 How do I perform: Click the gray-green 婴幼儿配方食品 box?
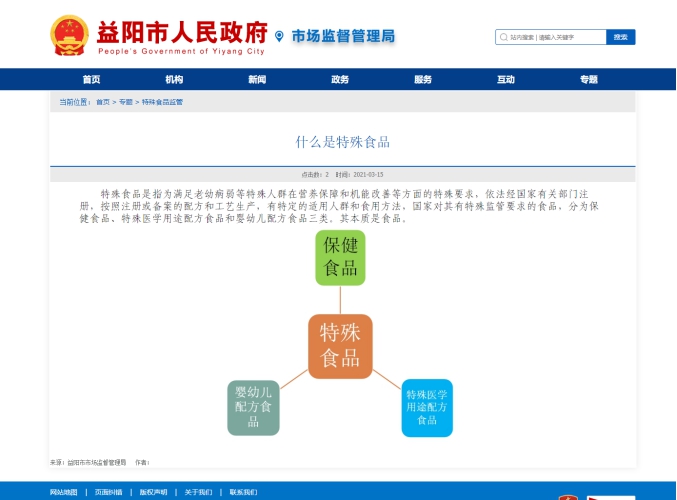click(253, 408)
